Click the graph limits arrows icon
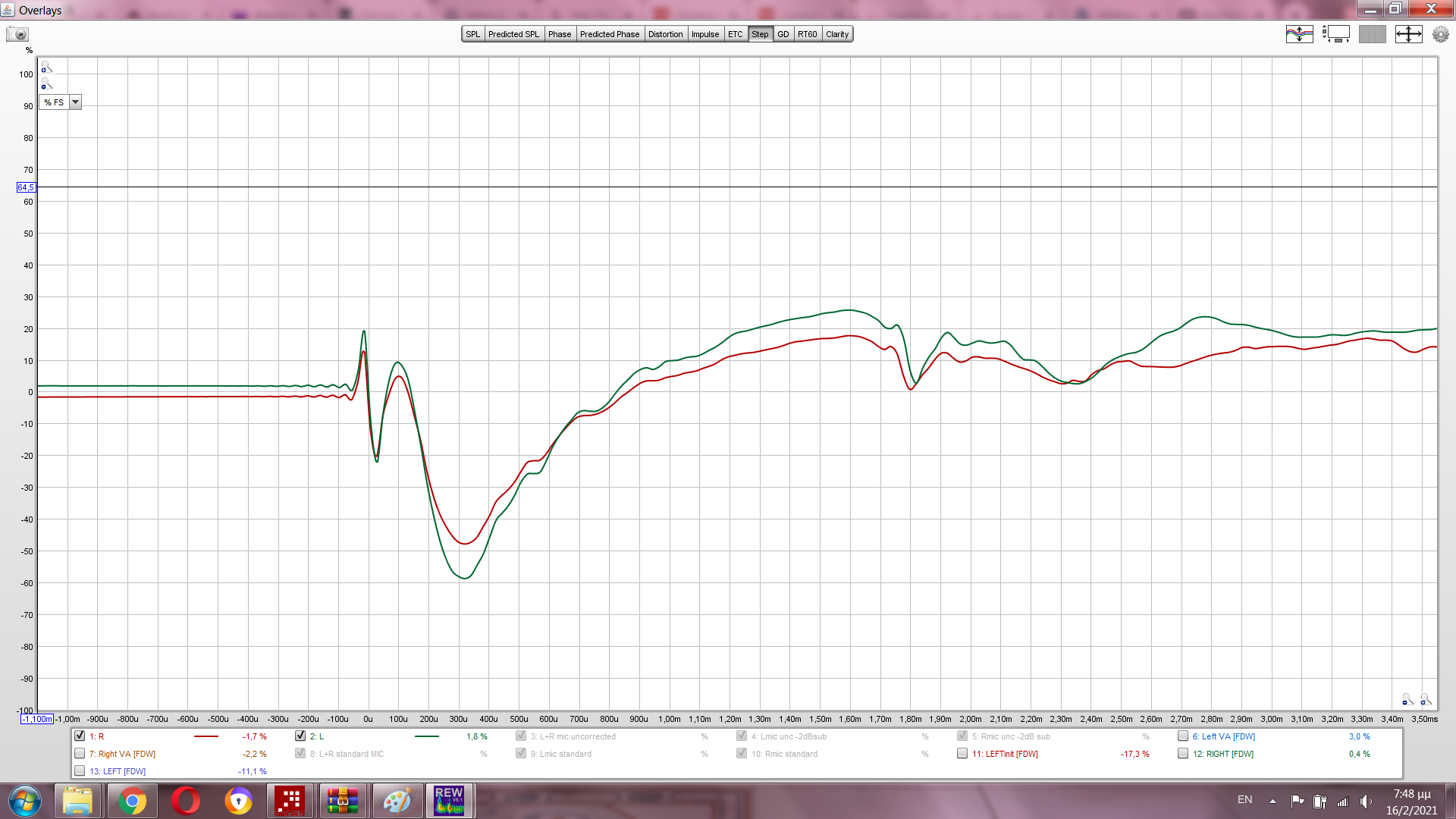1456x819 pixels. pos(1408,34)
